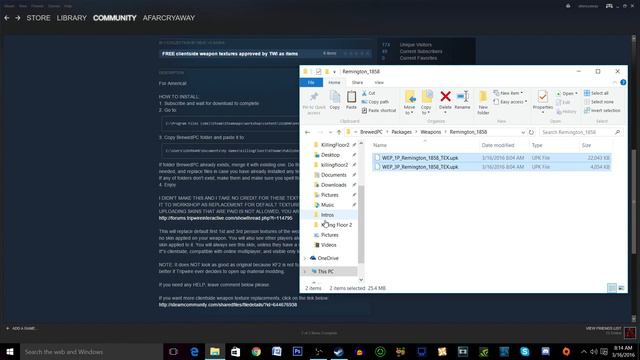Expand the This PC tree node
Image resolution: width=640 pixels, height=360 pixels.
point(305,271)
